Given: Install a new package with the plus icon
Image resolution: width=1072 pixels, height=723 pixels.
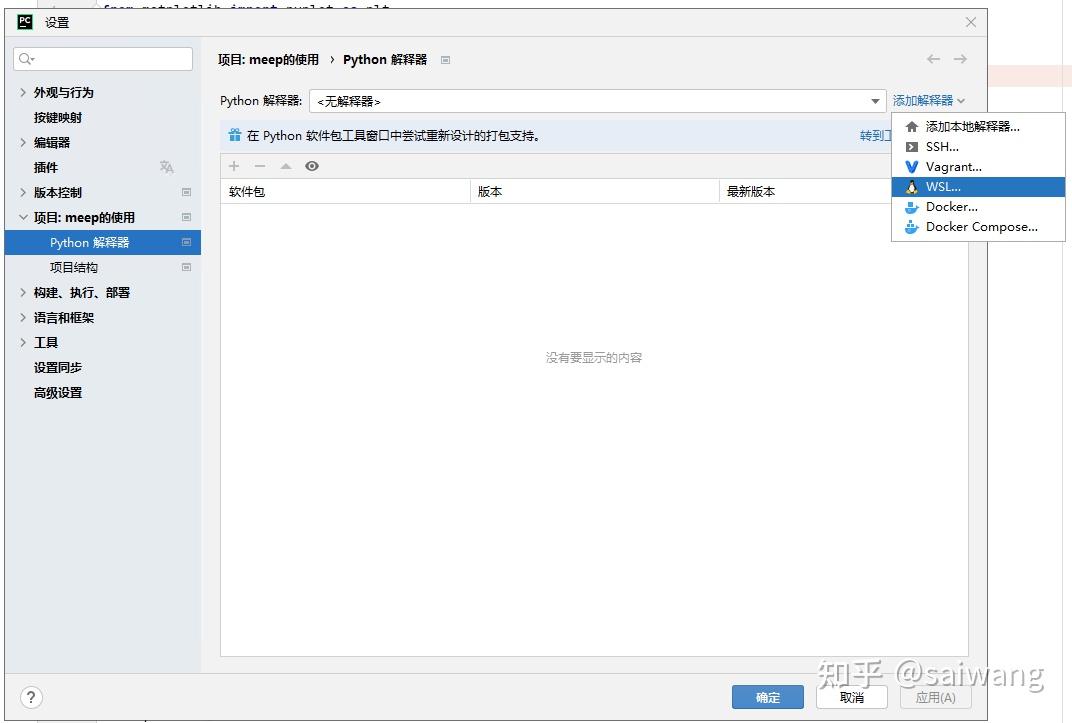Looking at the screenshot, I should (233, 166).
